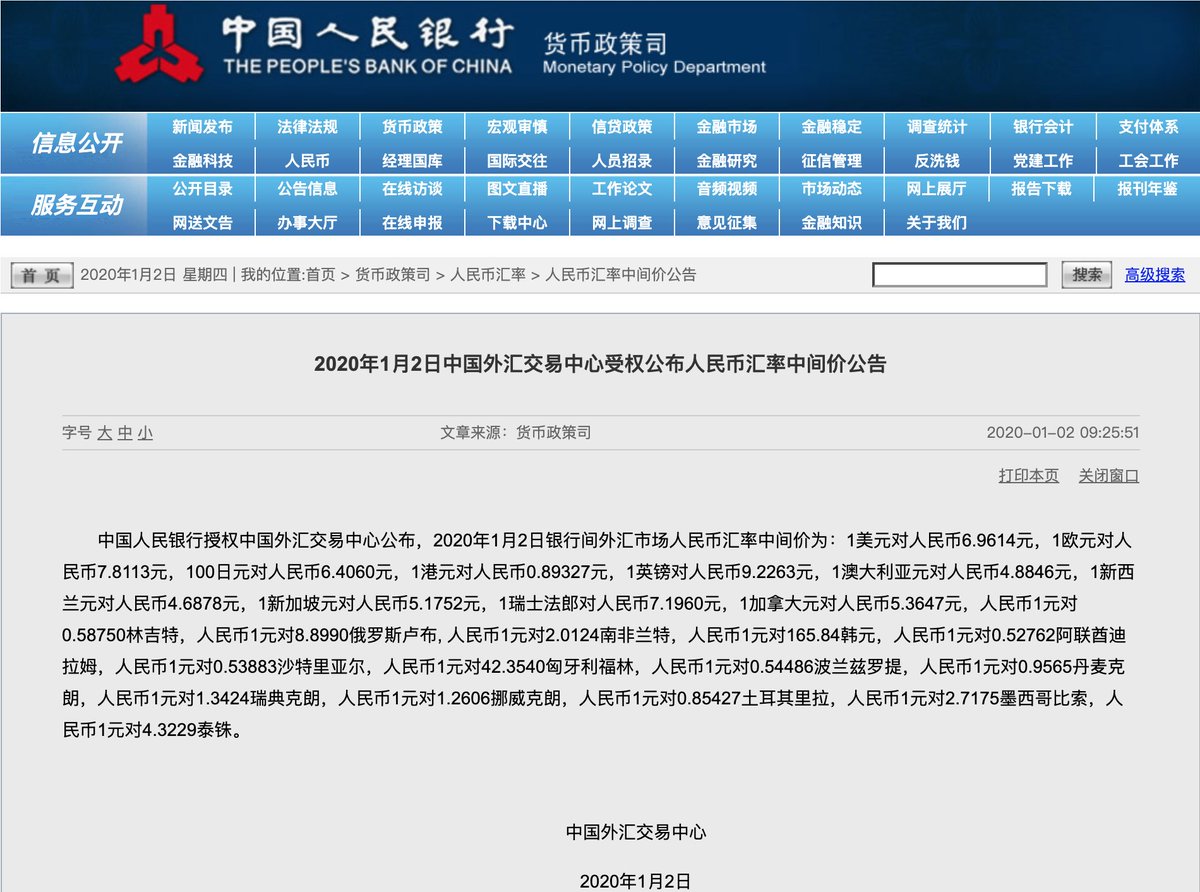Open the 公告信息 service link
This screenshot has width=1200, height=892.
tap(307, 189)
